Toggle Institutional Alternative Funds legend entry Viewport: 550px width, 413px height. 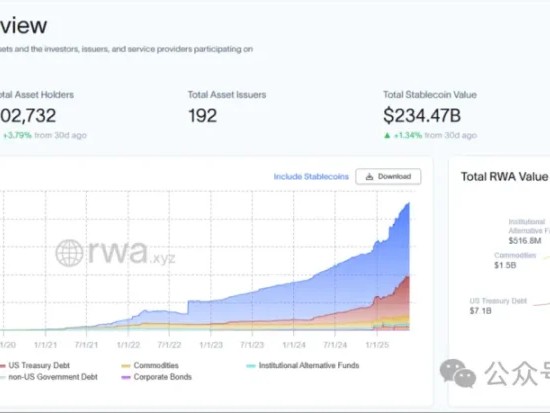[x=303, y=365]
